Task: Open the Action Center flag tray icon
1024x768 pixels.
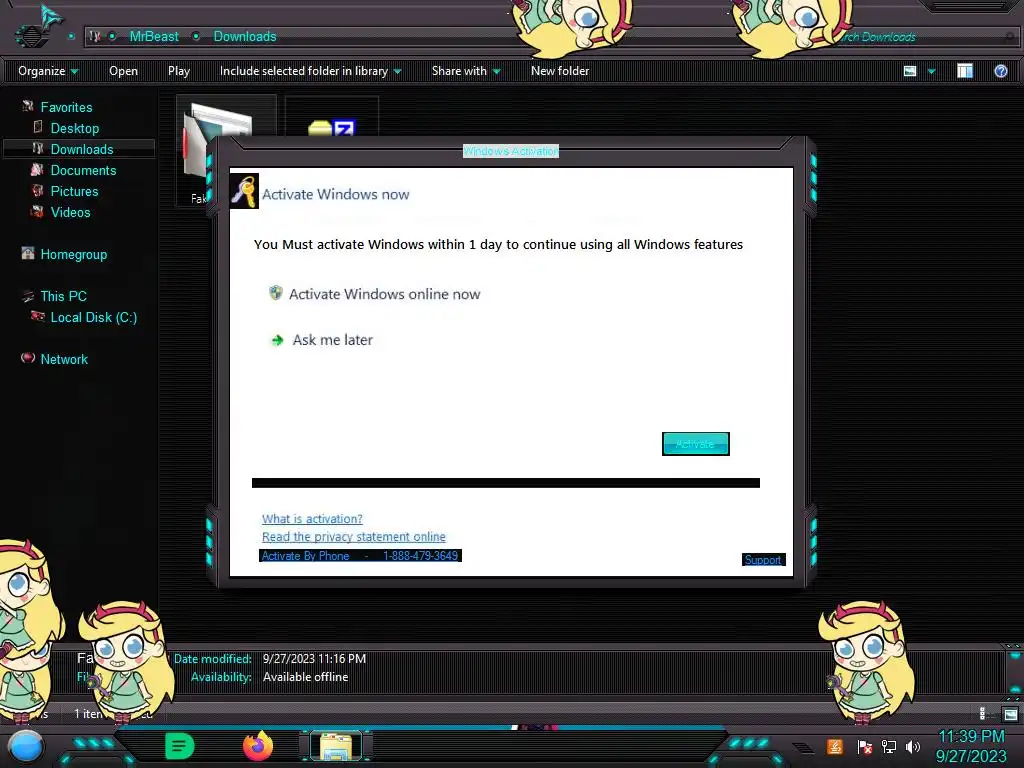Action: click(864, 746)
